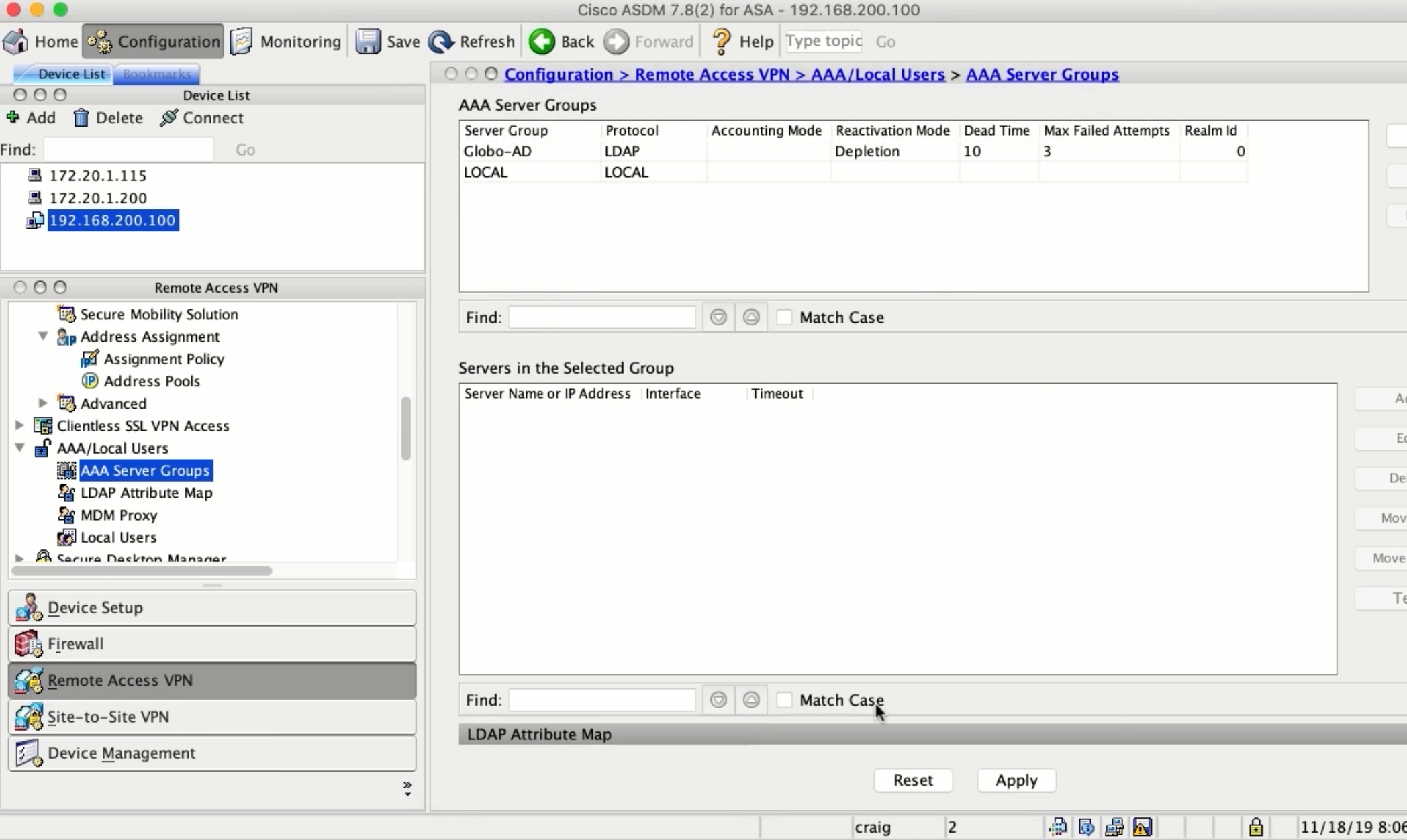Click Go next to help topic field
1407x840 pixels.
[885, 42]
